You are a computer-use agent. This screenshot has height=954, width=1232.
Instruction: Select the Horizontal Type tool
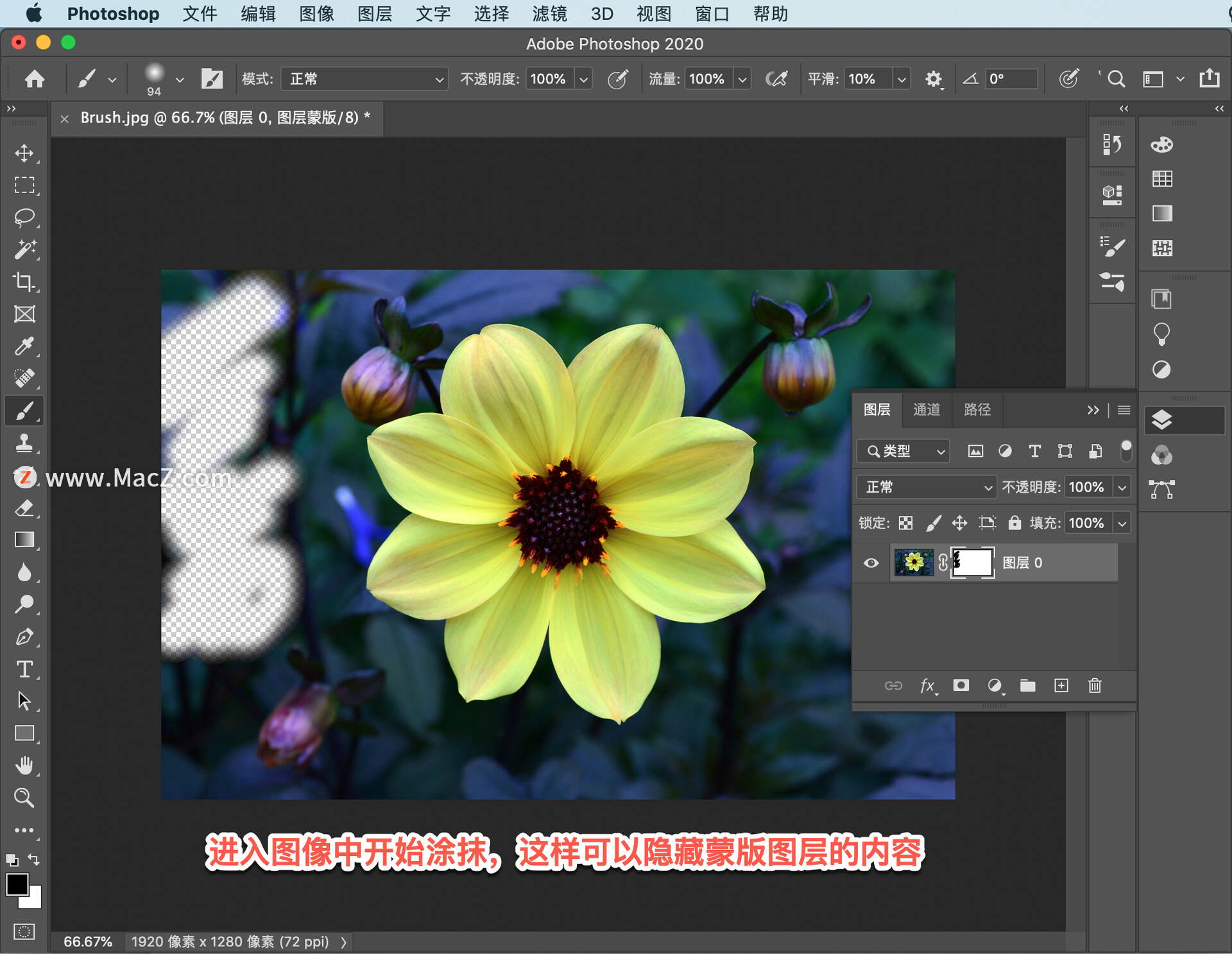[24, 669]
